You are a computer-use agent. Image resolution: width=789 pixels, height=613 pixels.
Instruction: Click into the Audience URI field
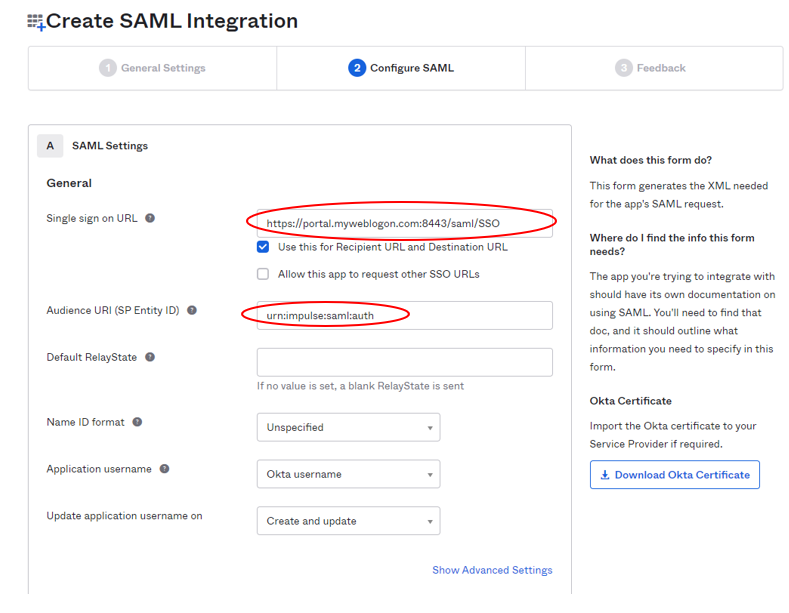click(405, 316)
